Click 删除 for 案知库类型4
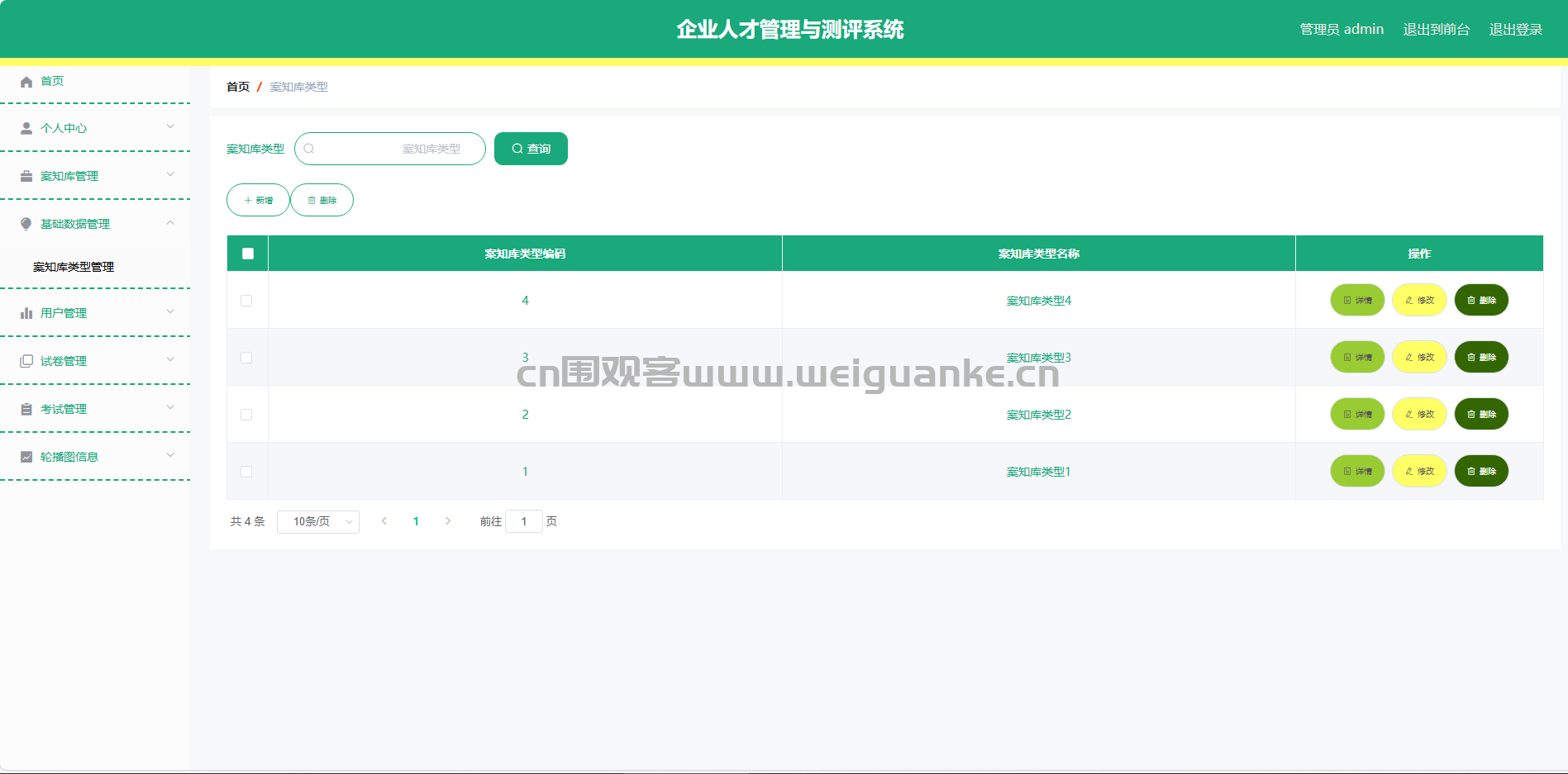Viewport: 1568px width, 774px height. coord(1481,300)
